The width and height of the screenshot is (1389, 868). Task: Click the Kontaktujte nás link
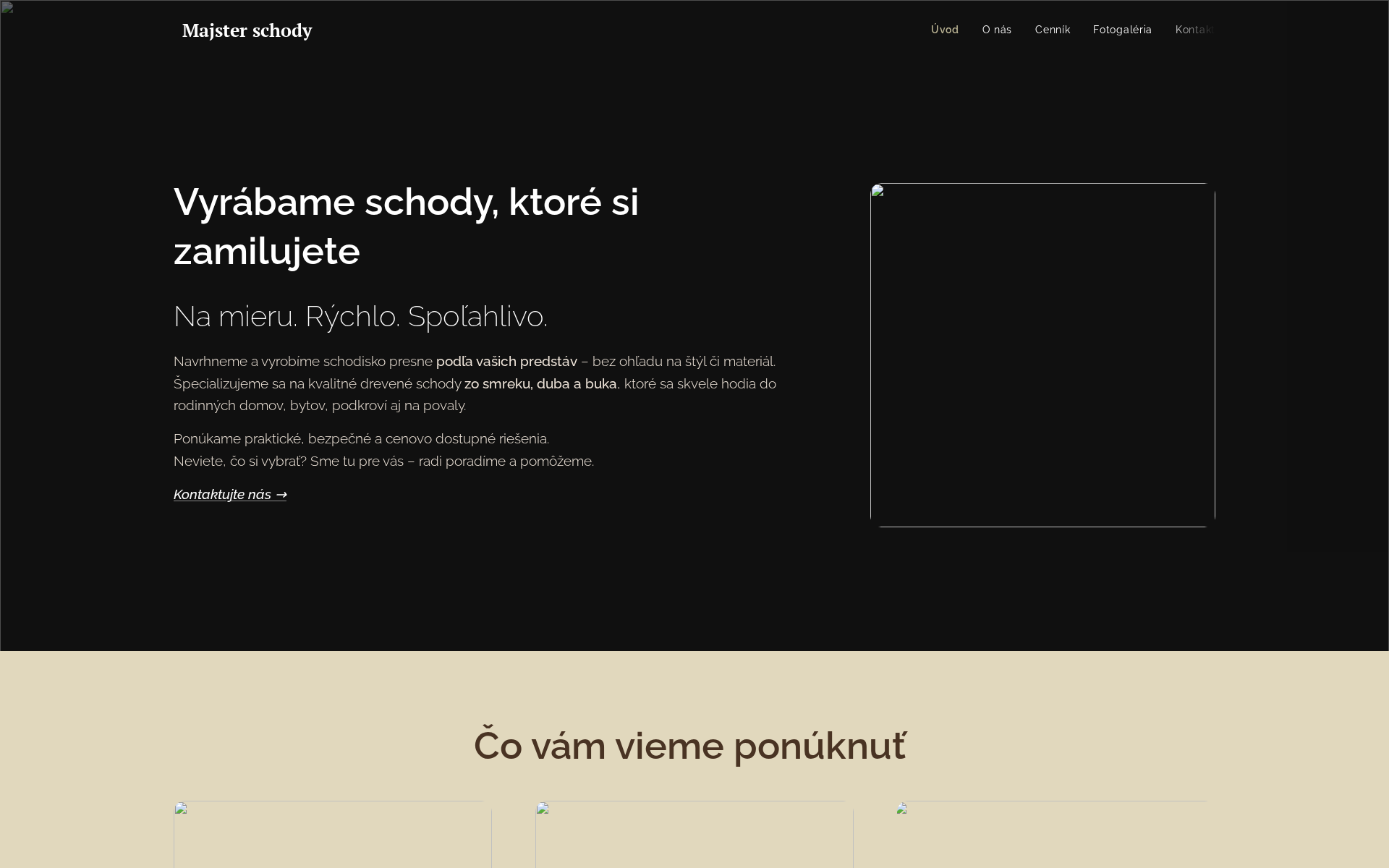pyautogui.click(x=223, y=494)
